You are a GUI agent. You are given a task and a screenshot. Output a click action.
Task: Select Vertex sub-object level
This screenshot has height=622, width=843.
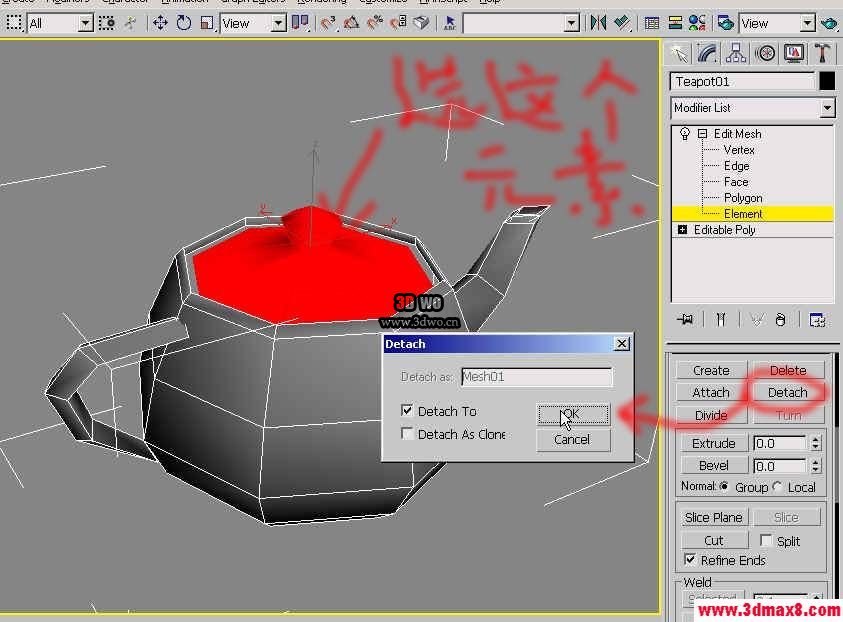739,150
